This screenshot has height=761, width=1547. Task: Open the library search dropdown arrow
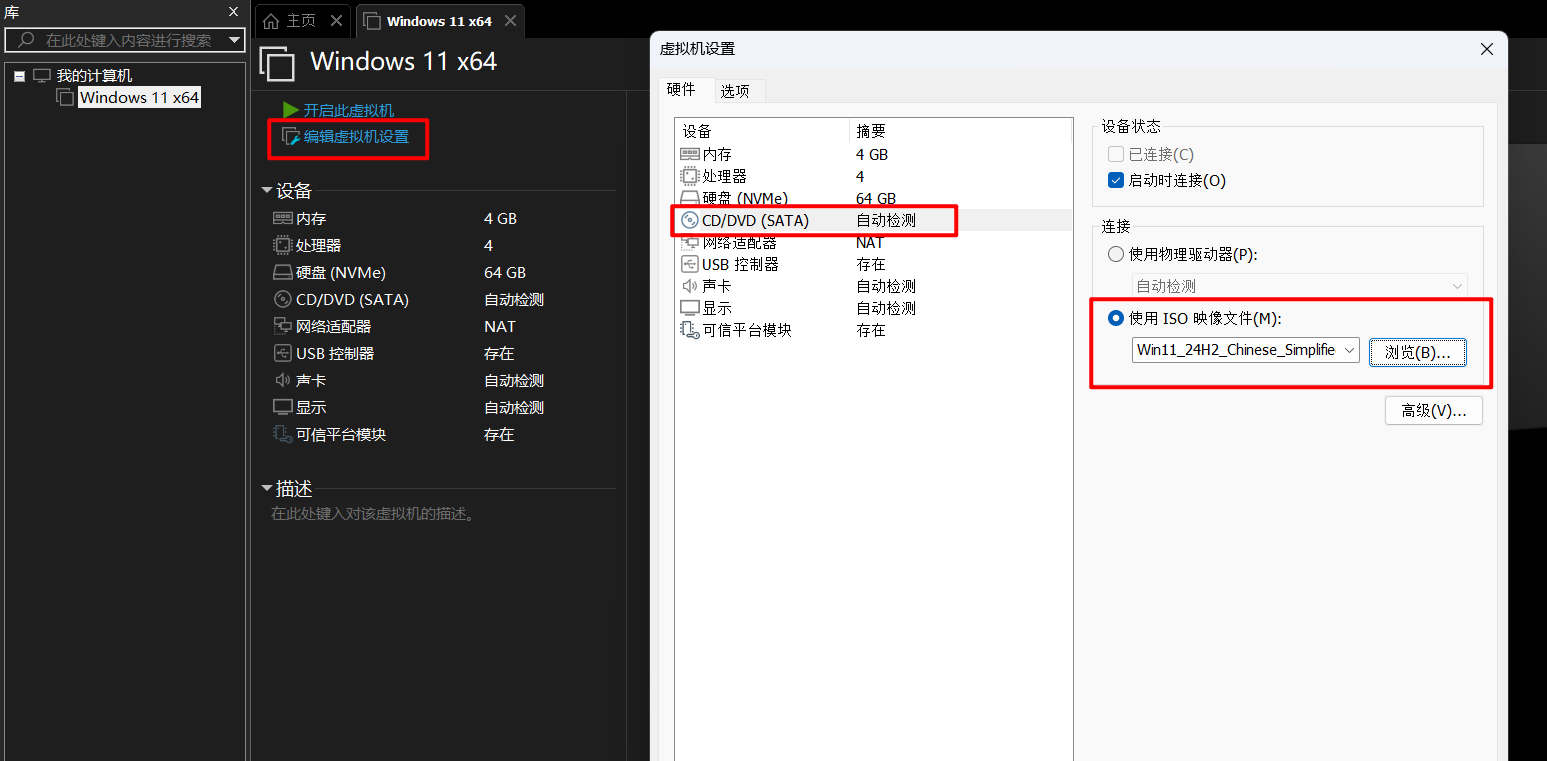[x=235, y=40]
